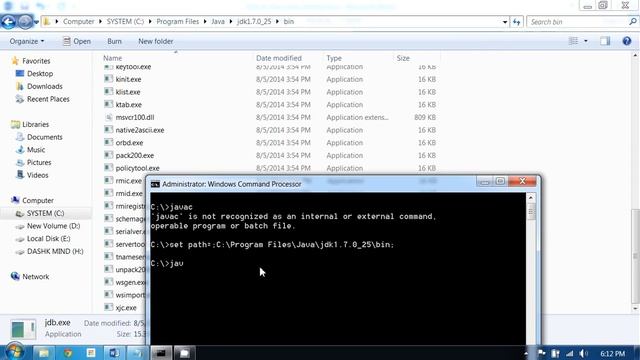Click the Search bin input field

577,22
